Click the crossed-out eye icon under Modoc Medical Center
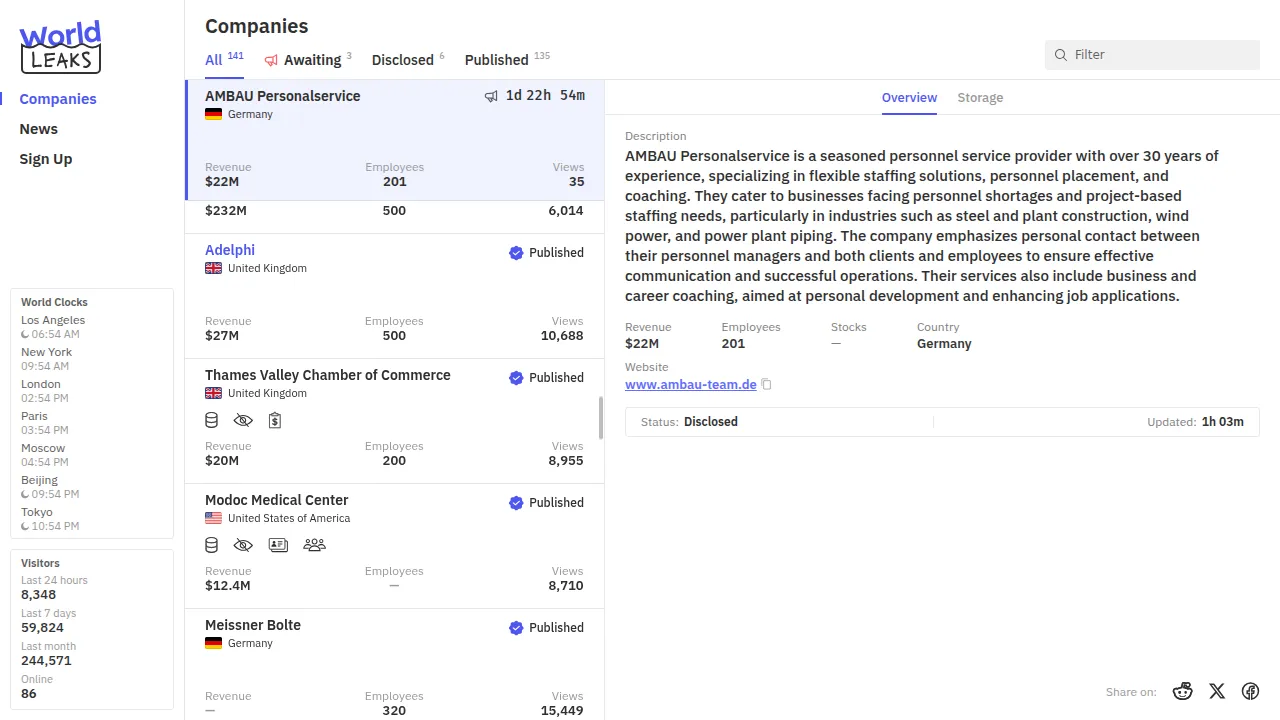 pos(243,545)
